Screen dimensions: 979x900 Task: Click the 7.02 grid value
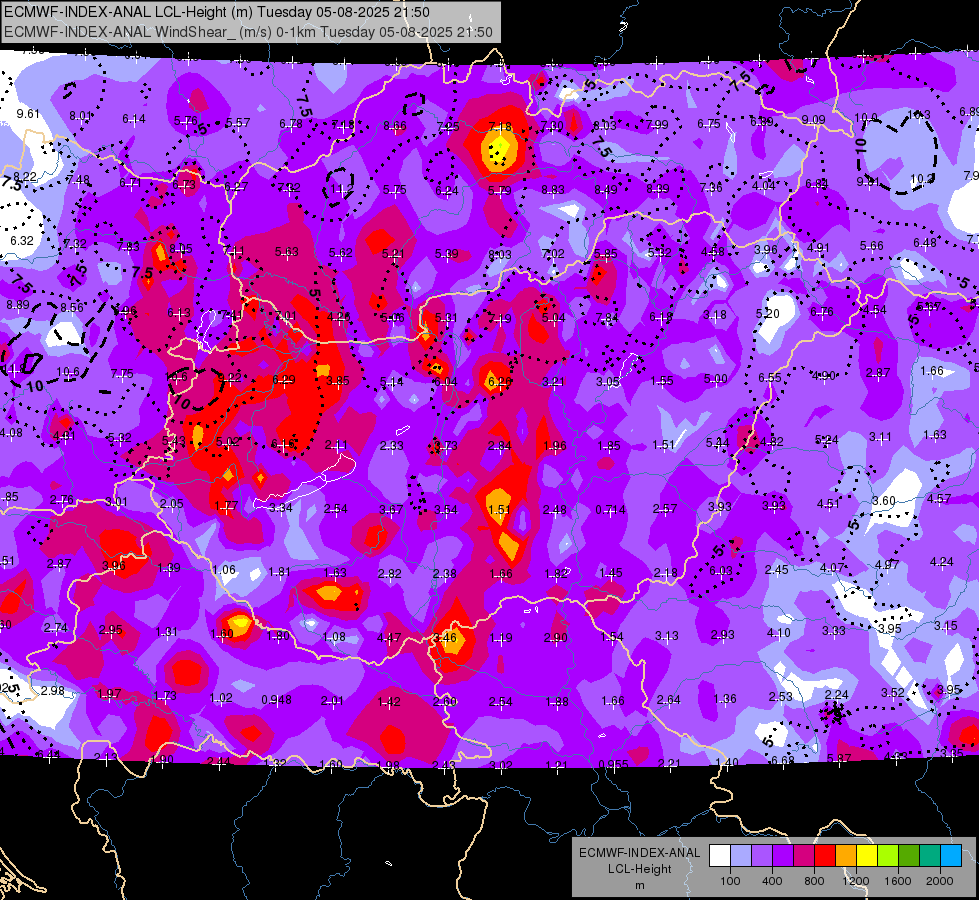tap(553, 254)
